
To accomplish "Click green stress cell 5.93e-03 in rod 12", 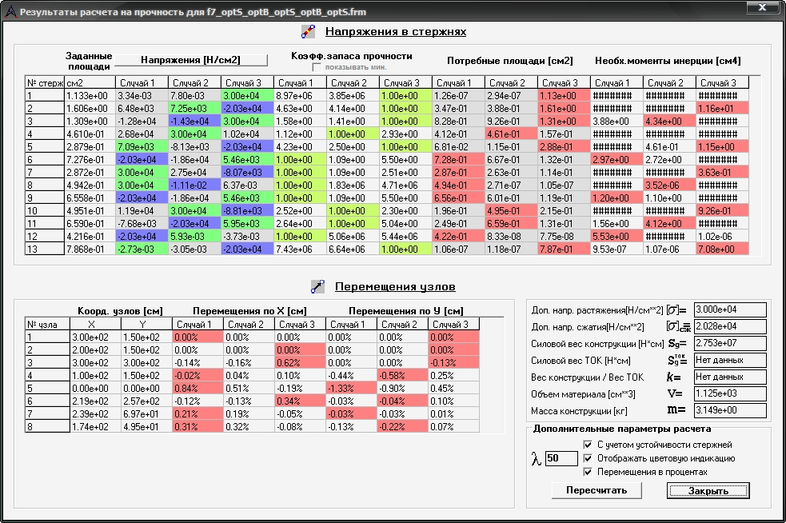I will point(194,236).
